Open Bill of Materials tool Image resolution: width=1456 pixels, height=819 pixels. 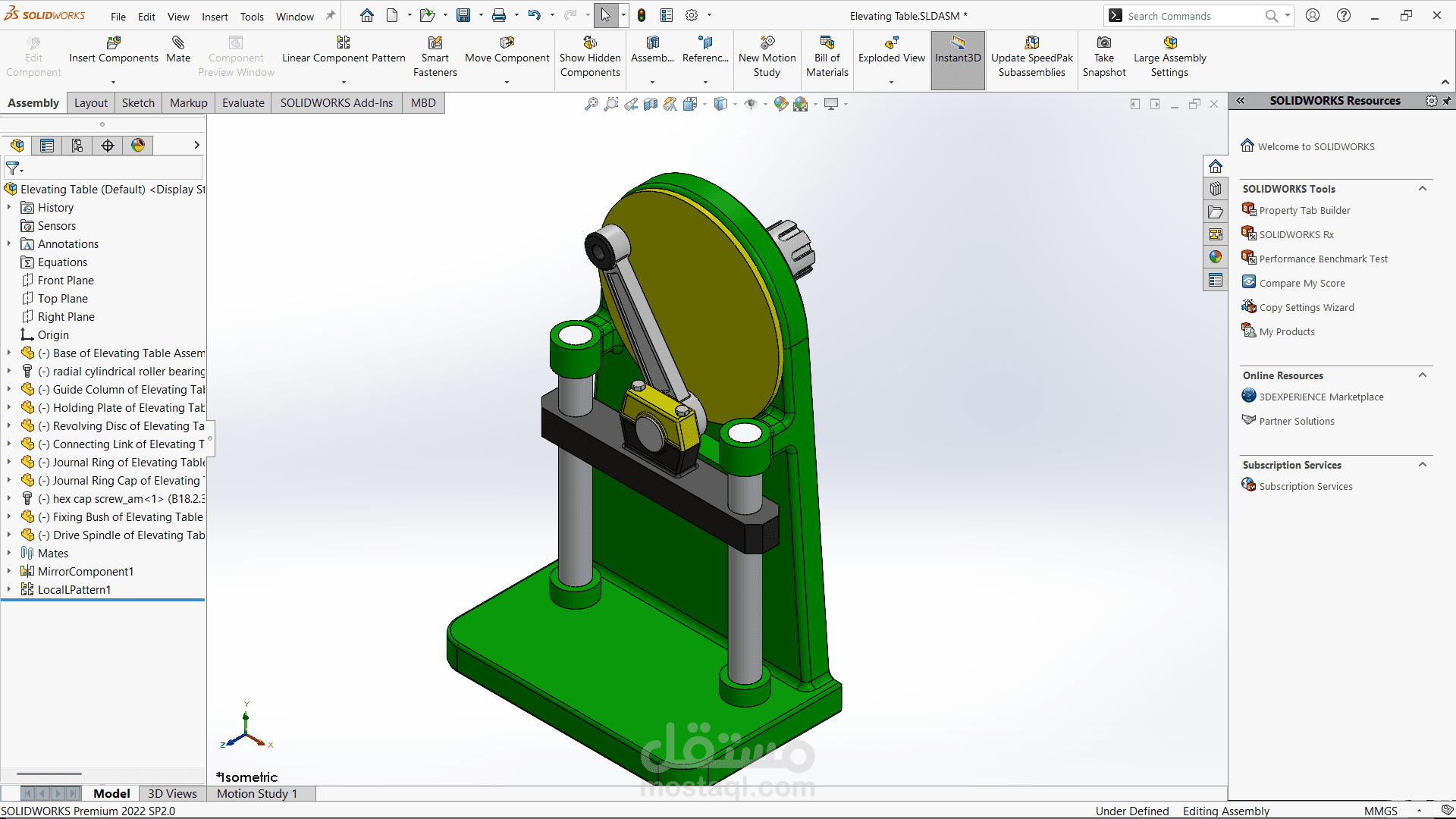point(827,43)
